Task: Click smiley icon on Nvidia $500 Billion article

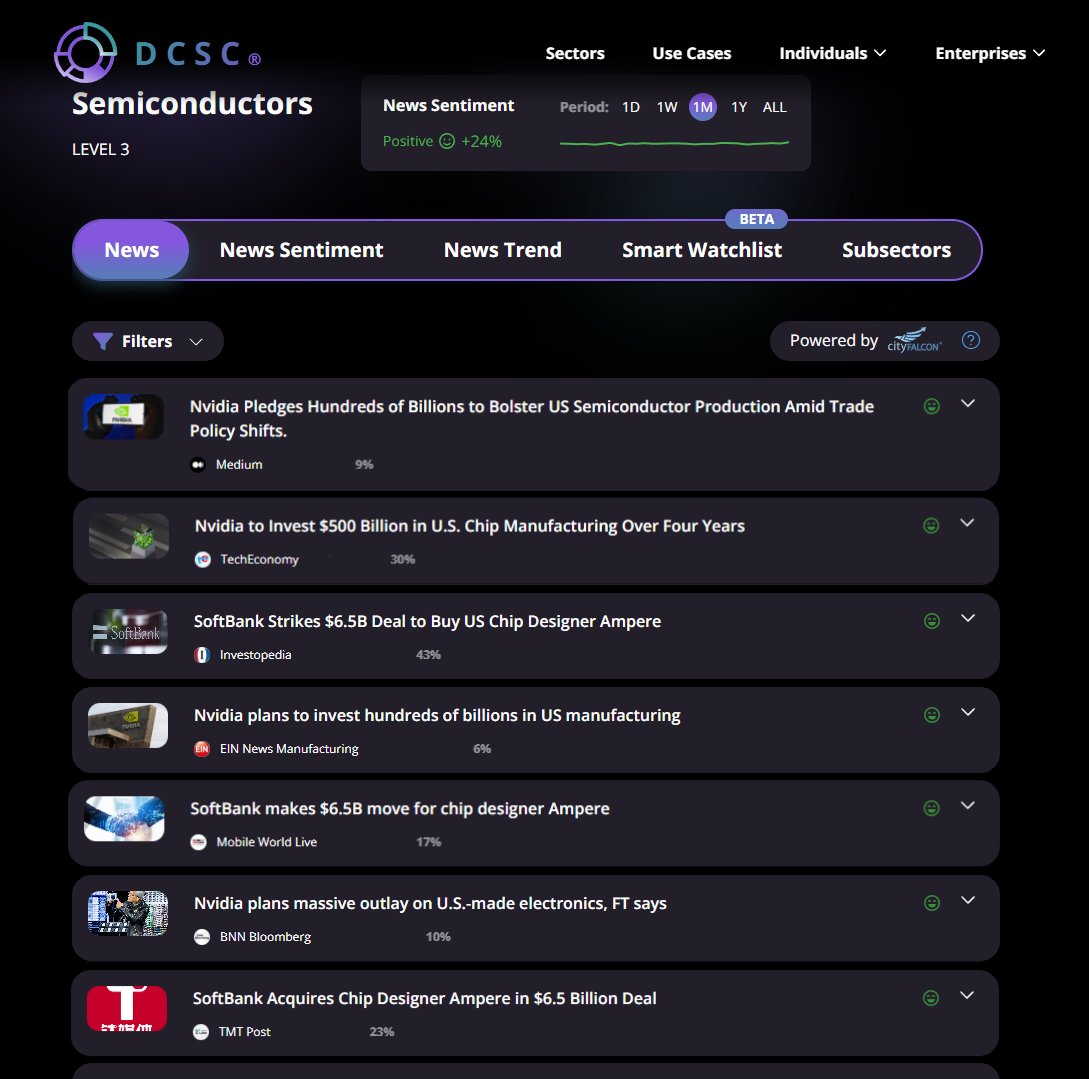Action: point(931,526)
